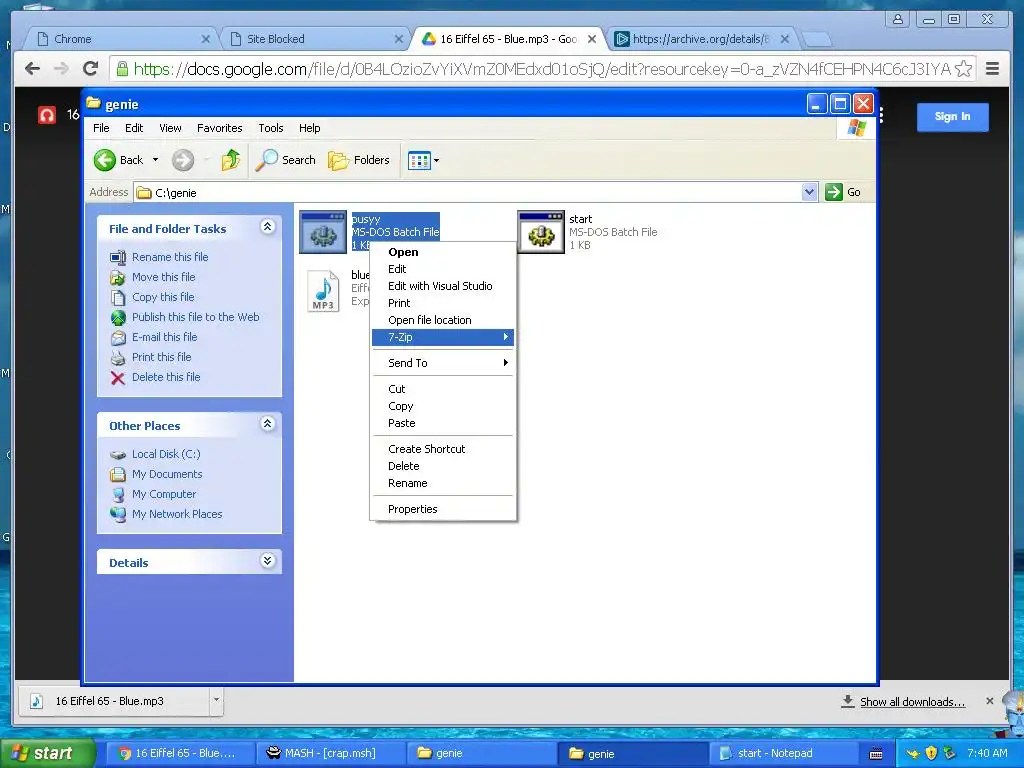Open the Views icon button
Viewport: 1024px width, 768px height.
[x=419, y=160]
